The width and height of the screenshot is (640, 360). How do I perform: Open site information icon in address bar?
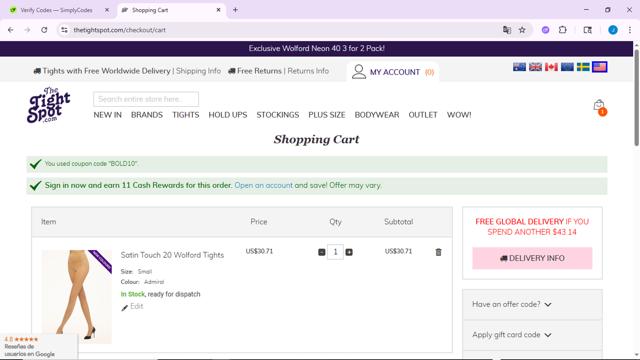tap(64, 30)
